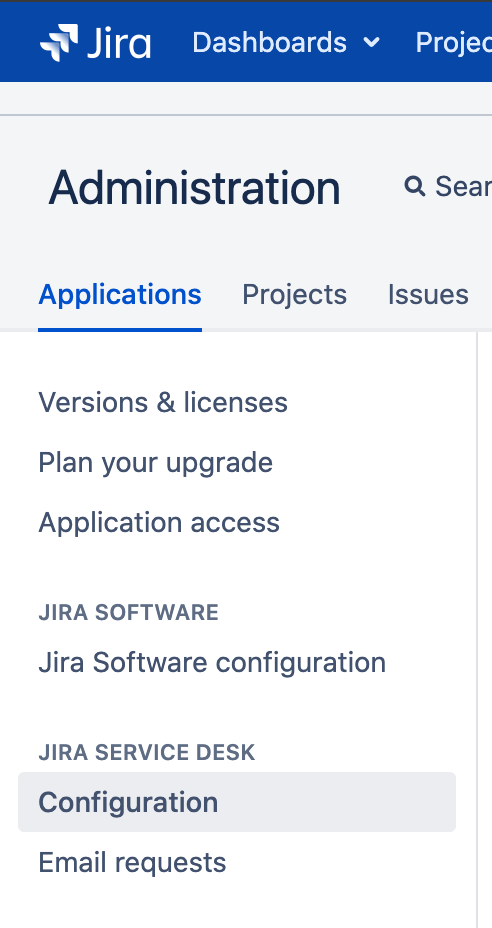Click the Jira wordmark text in header
This screenshot has width=492, height=928.
(x=119, y=43)
